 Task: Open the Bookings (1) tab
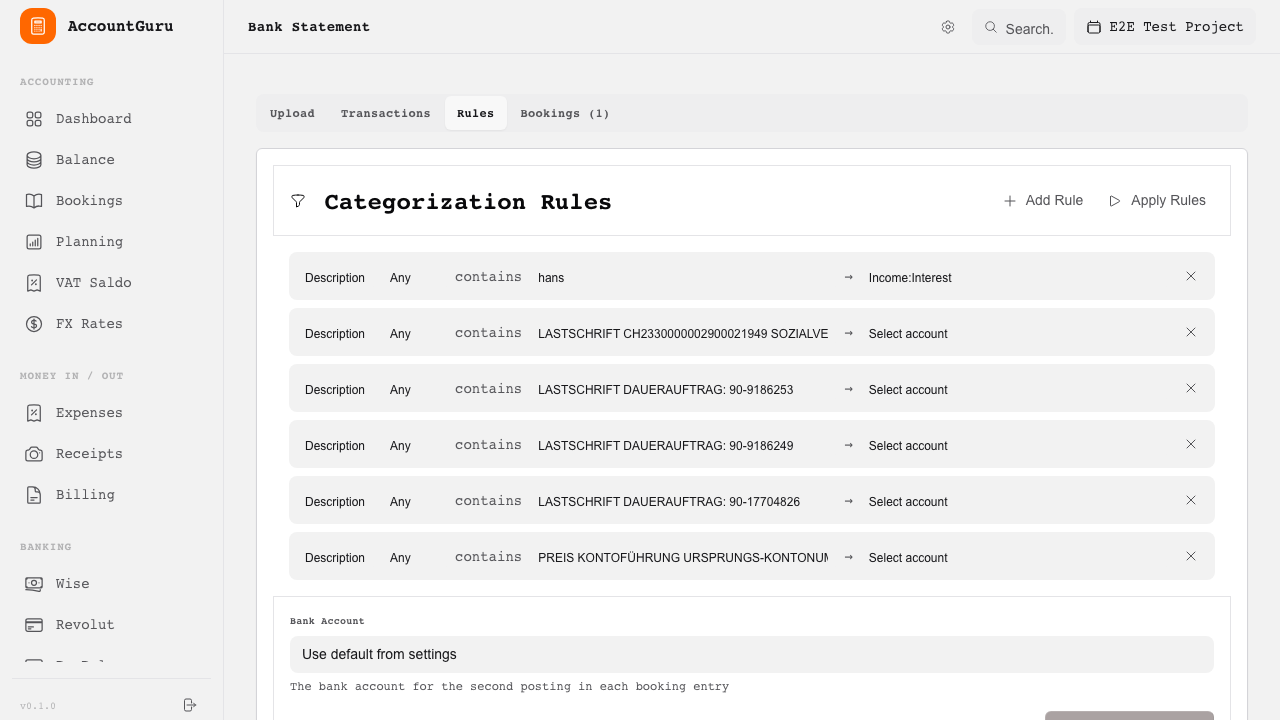coord(565,113)
